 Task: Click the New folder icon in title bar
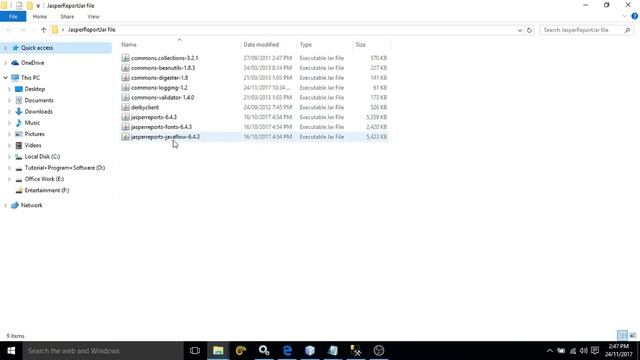pos(29,6)
